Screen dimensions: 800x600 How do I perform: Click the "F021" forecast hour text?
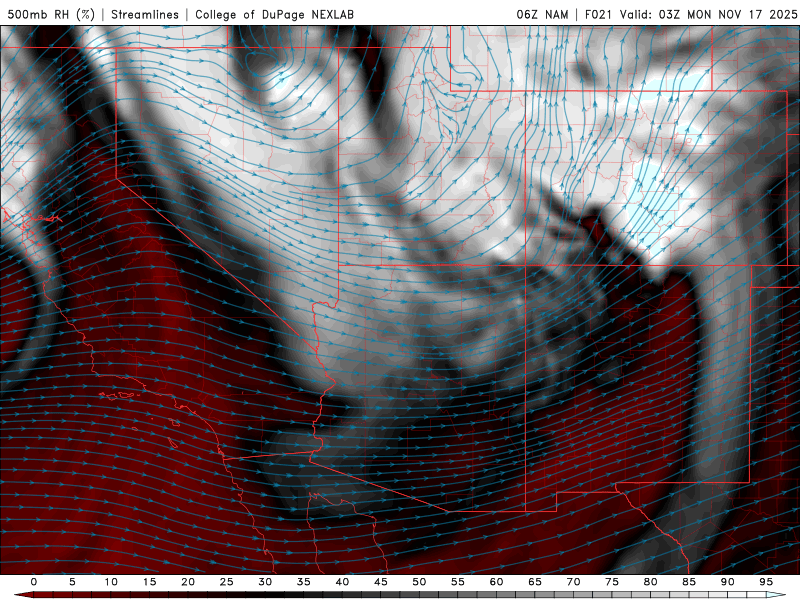pyautogui.click(x=598, y=14)
